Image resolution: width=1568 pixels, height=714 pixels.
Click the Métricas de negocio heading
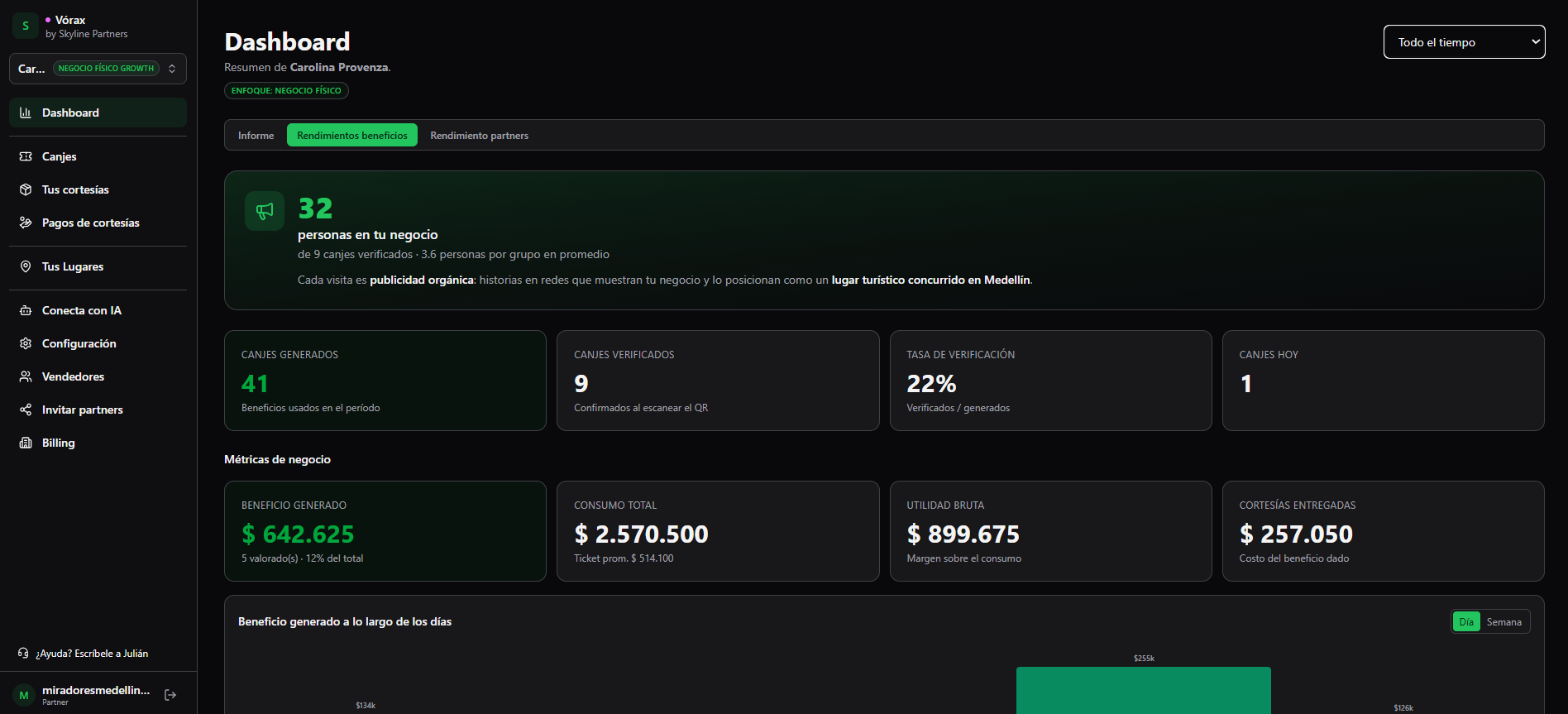tap(277, 459)
